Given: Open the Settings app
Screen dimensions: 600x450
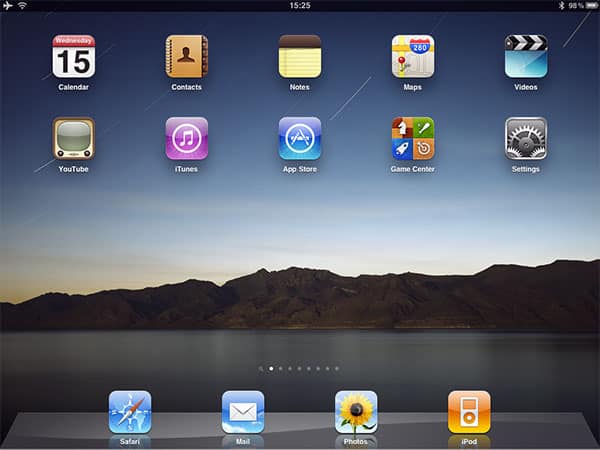Looking at the screenshot, I should [x=526, y=139].
